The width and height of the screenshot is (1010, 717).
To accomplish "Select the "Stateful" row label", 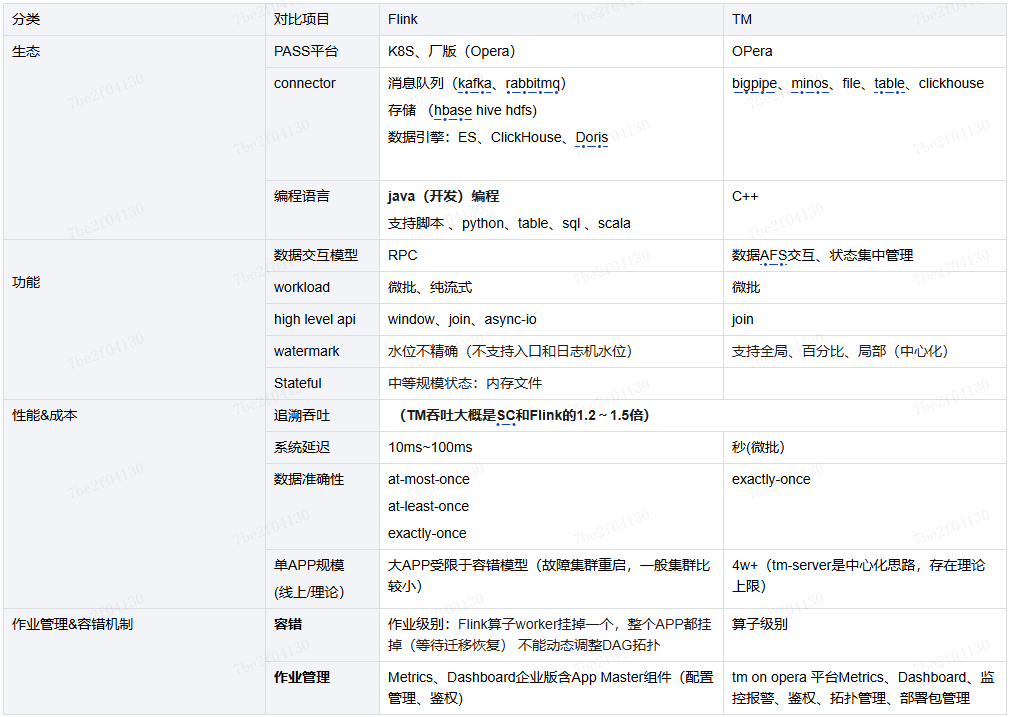I will [298, 383].
